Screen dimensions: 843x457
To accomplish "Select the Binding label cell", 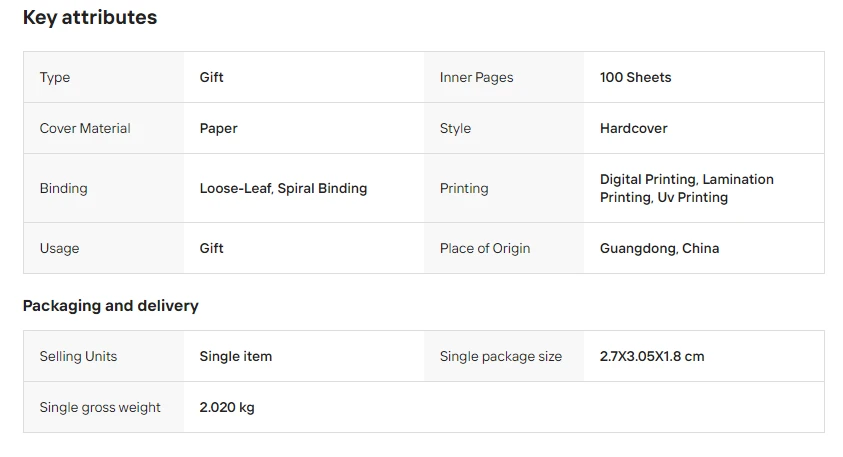I will coord(103,188).
